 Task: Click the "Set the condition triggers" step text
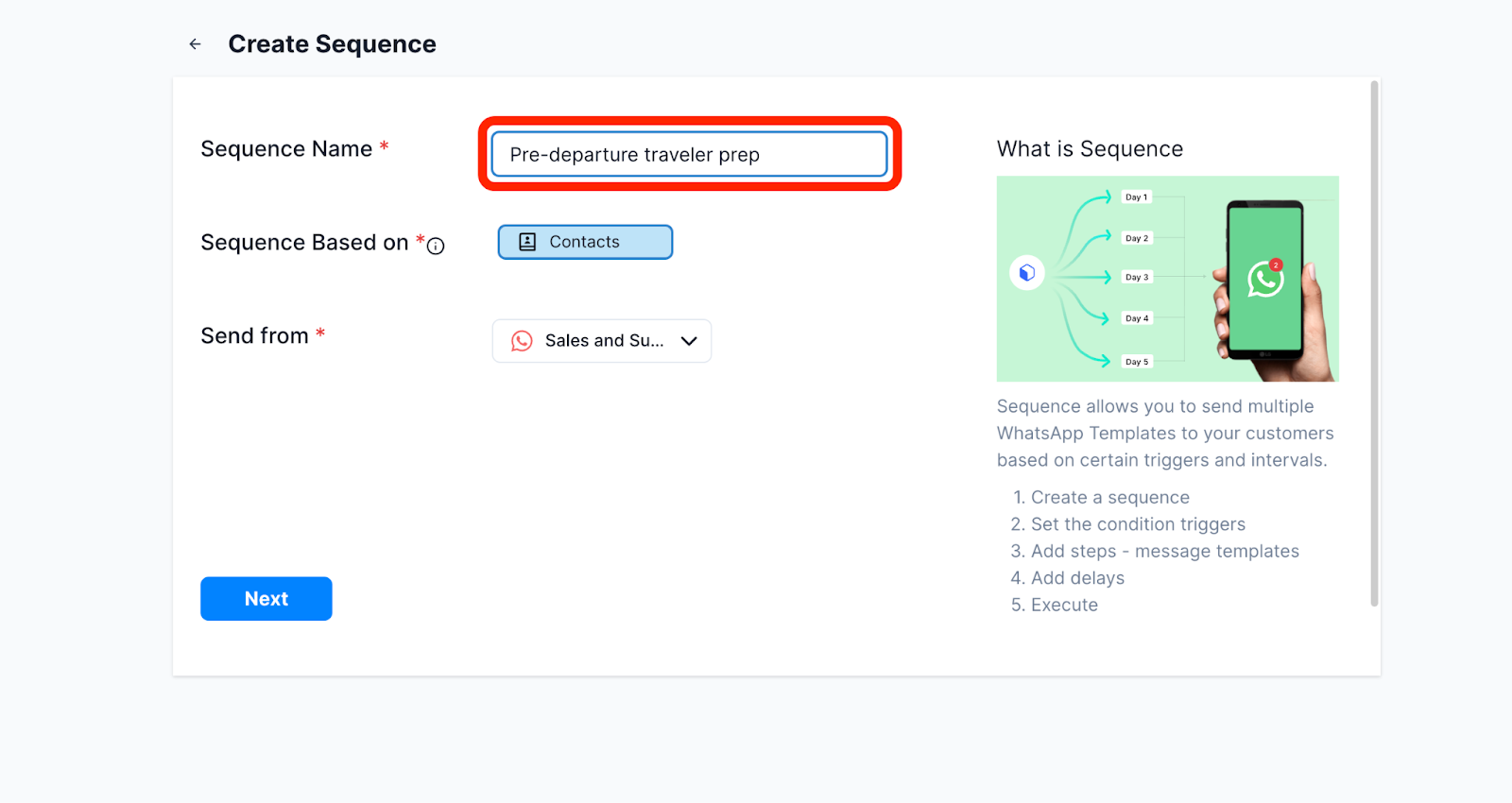pos(1138,524)
